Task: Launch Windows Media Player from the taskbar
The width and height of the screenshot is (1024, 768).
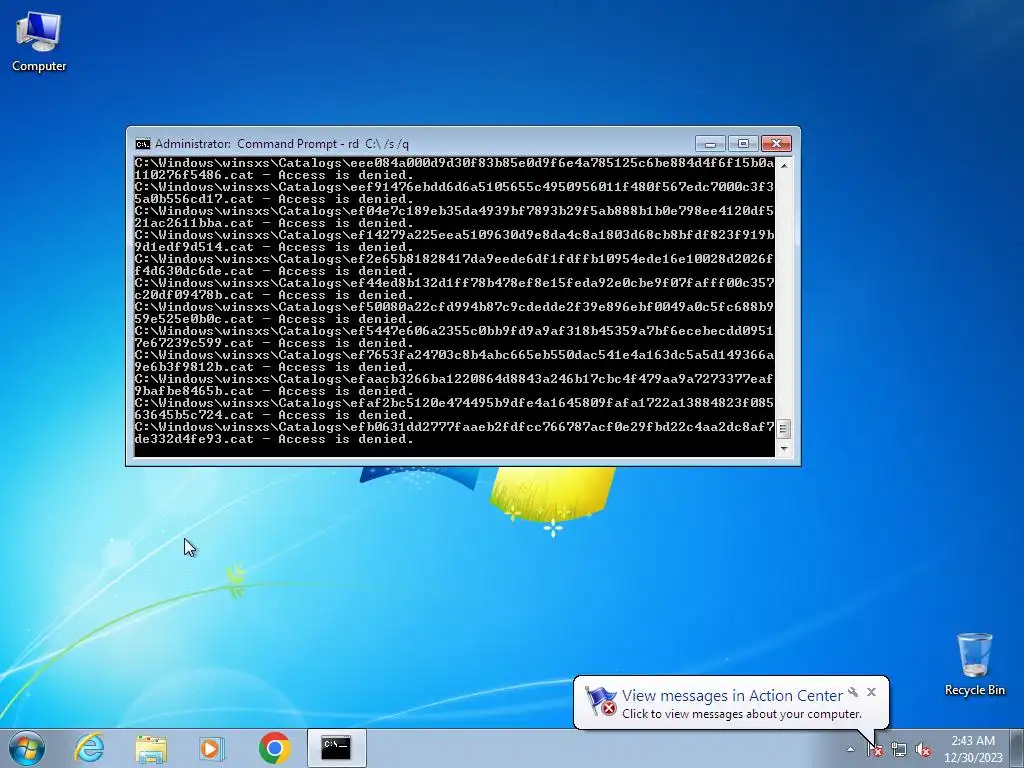Action: [x=212, y=748]
